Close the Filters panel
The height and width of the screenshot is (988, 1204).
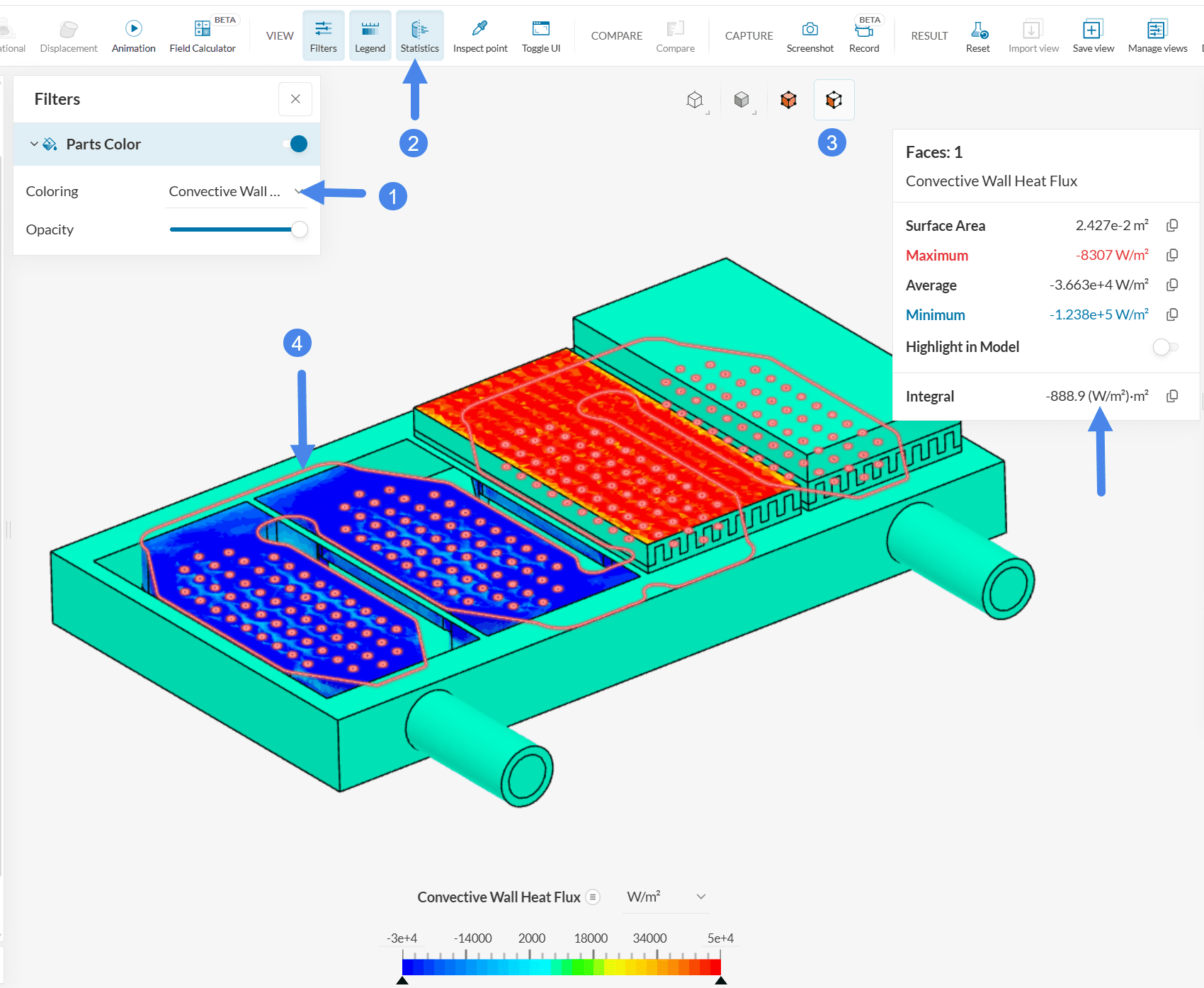tap(295, 99)
